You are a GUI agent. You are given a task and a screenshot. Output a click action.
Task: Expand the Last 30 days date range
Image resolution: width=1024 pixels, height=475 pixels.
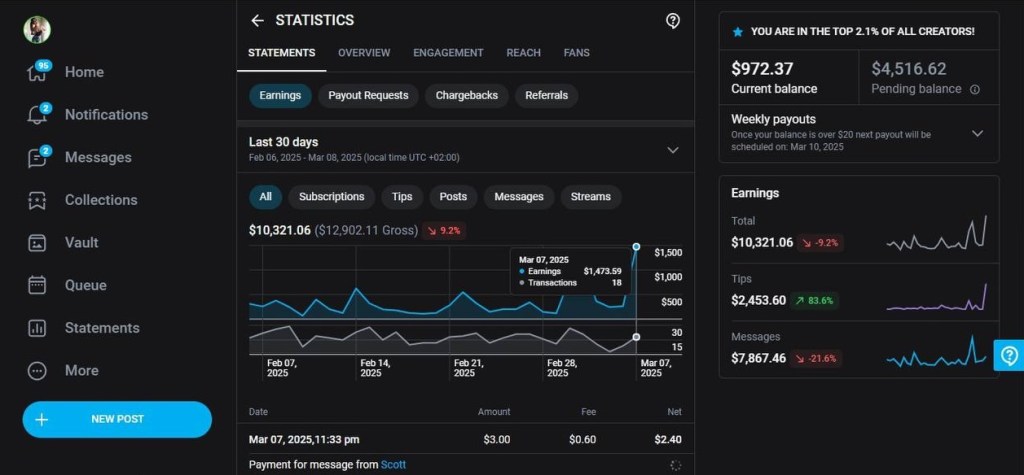click(673, 149)
